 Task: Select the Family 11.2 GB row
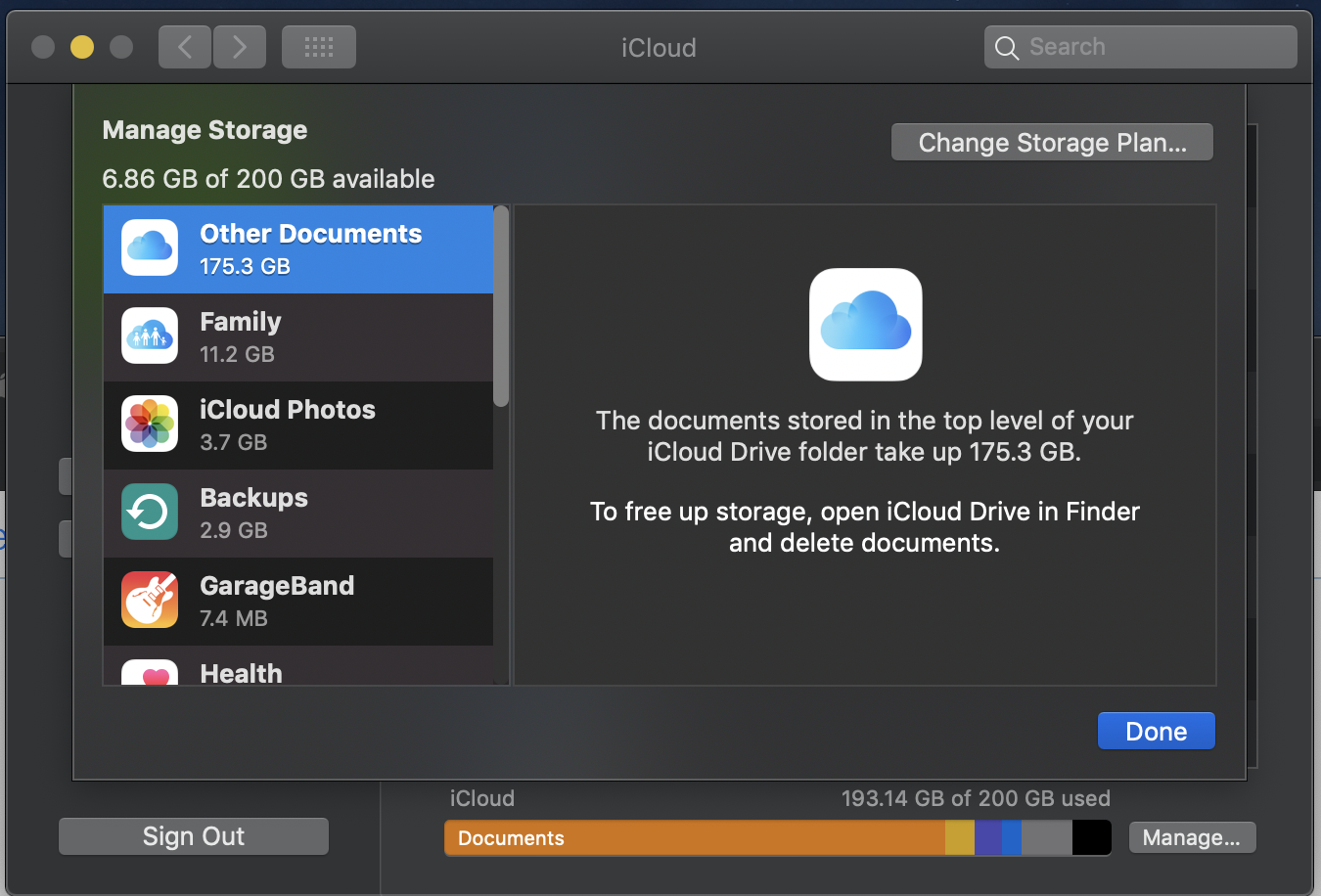tap(298, 337)
